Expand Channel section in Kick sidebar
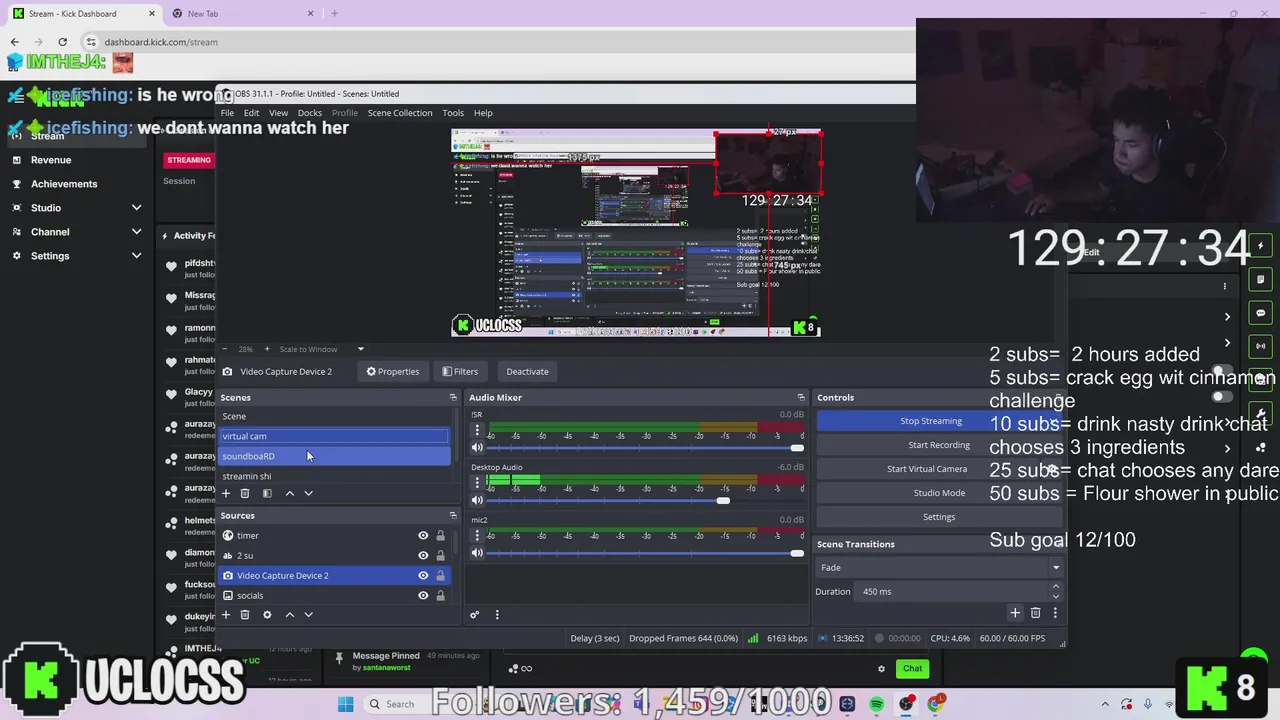 pyautogui.click(x=136, y=232)
